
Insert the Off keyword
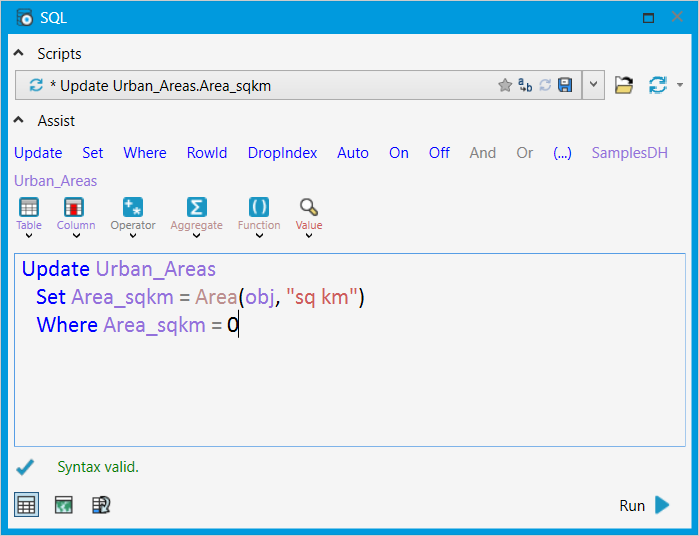439,153
